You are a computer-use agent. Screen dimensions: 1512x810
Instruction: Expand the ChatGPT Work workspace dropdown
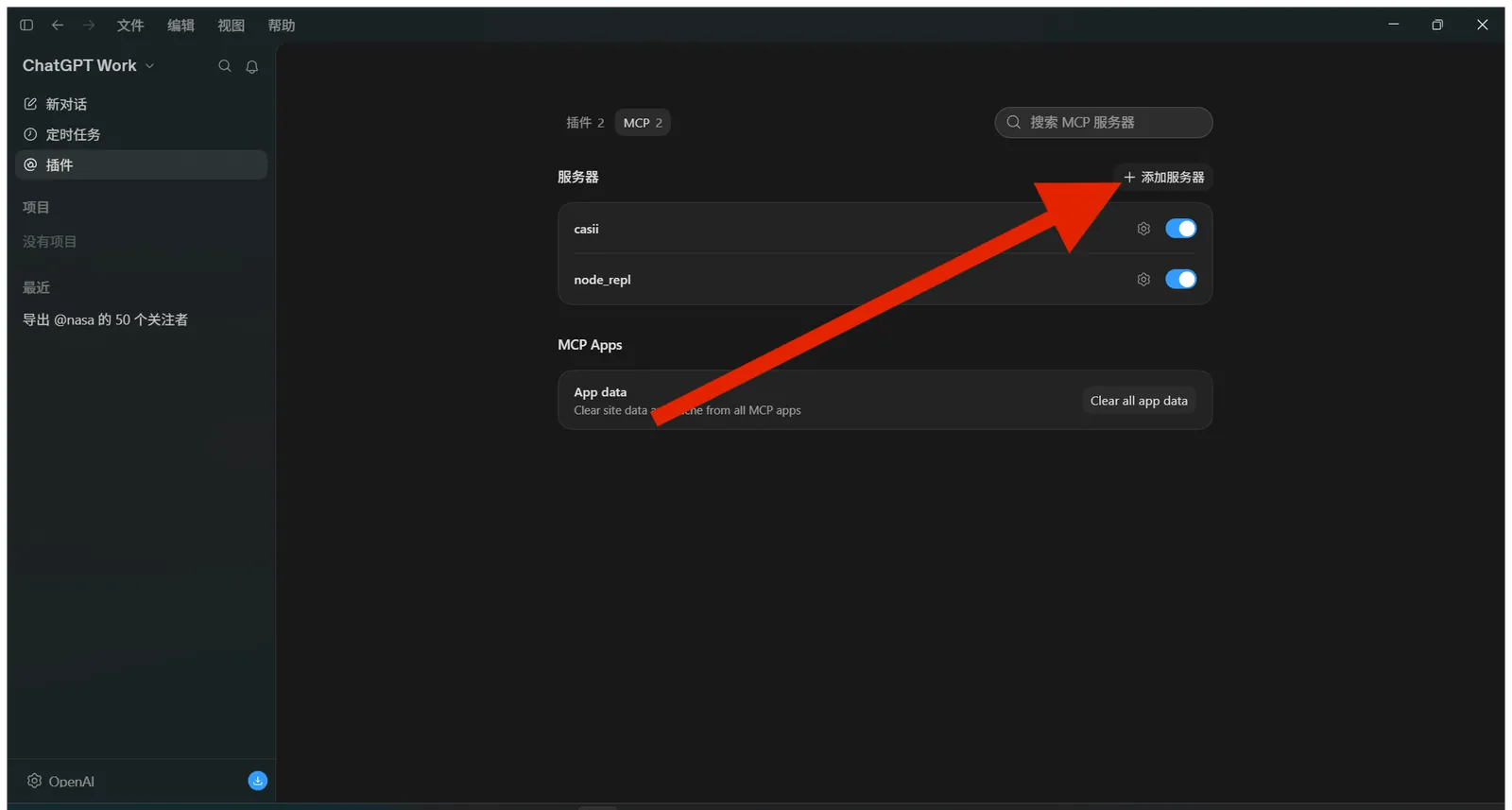tap(89, 65)
